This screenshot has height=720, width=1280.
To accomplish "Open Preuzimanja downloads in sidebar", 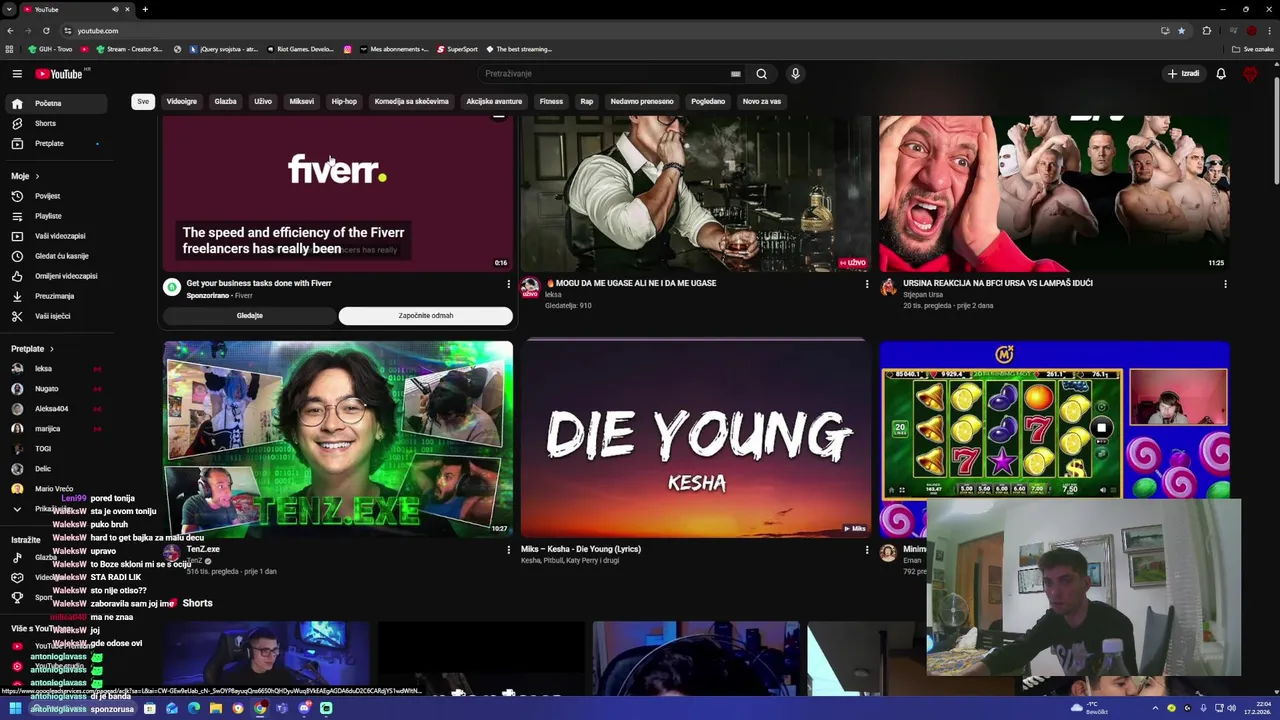I will (56, 296).
